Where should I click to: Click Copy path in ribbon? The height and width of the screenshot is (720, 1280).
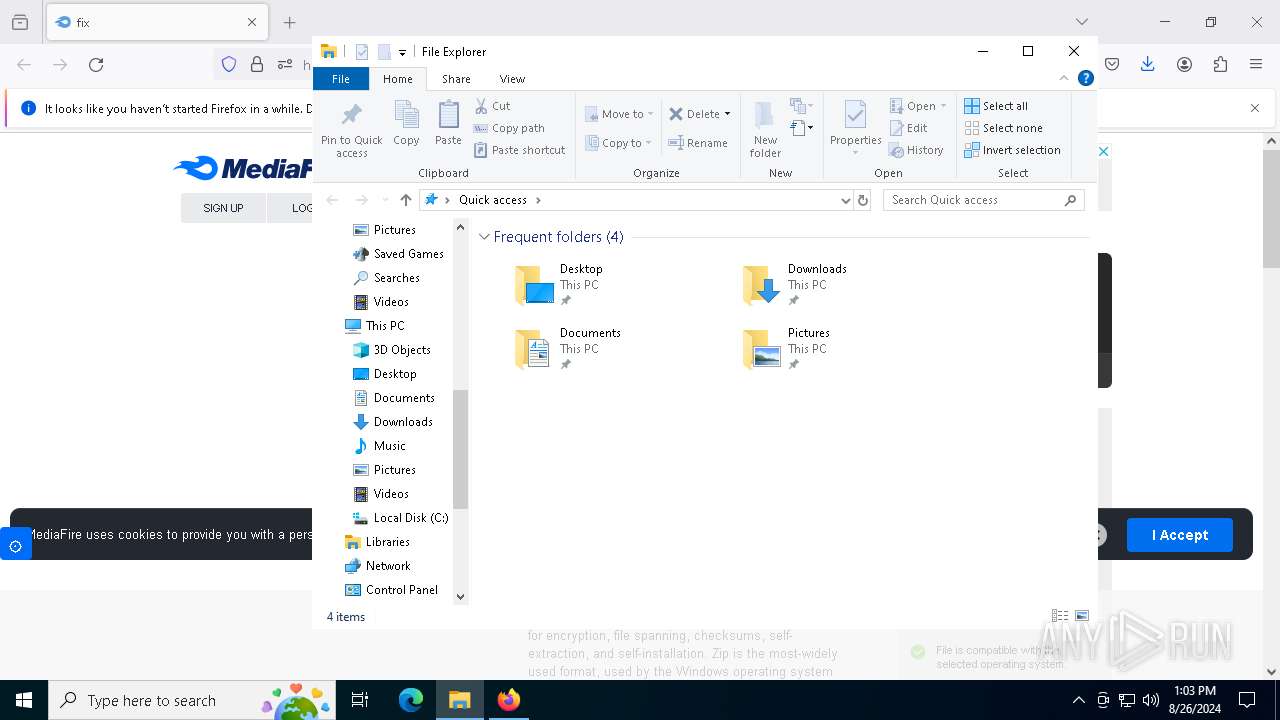(509, 128)
